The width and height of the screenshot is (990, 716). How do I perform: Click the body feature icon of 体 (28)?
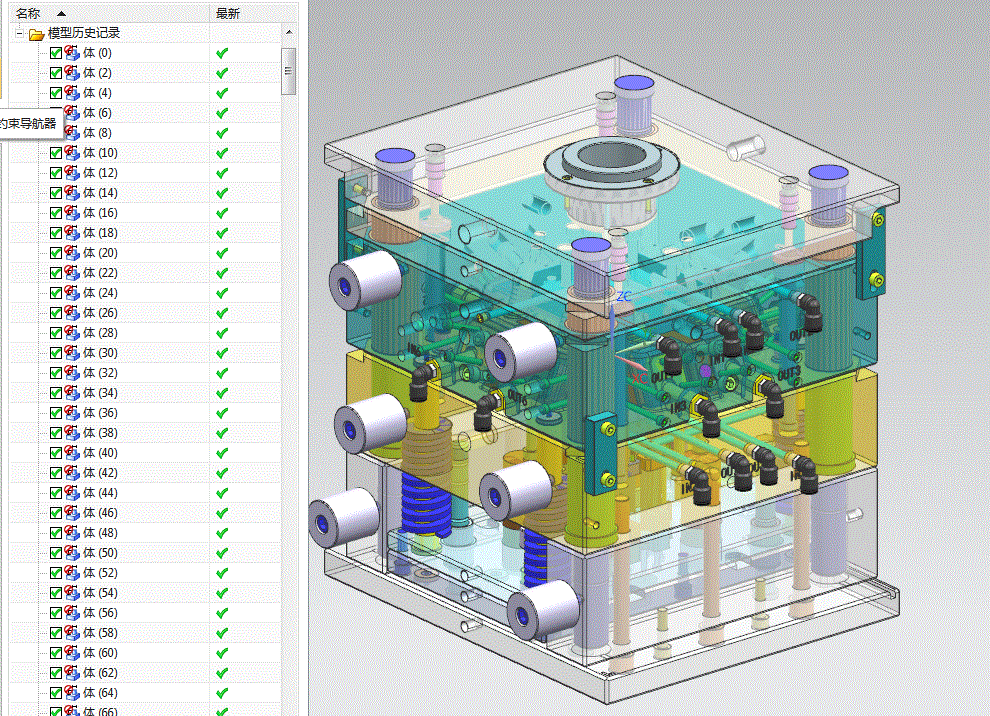(72, 333)
